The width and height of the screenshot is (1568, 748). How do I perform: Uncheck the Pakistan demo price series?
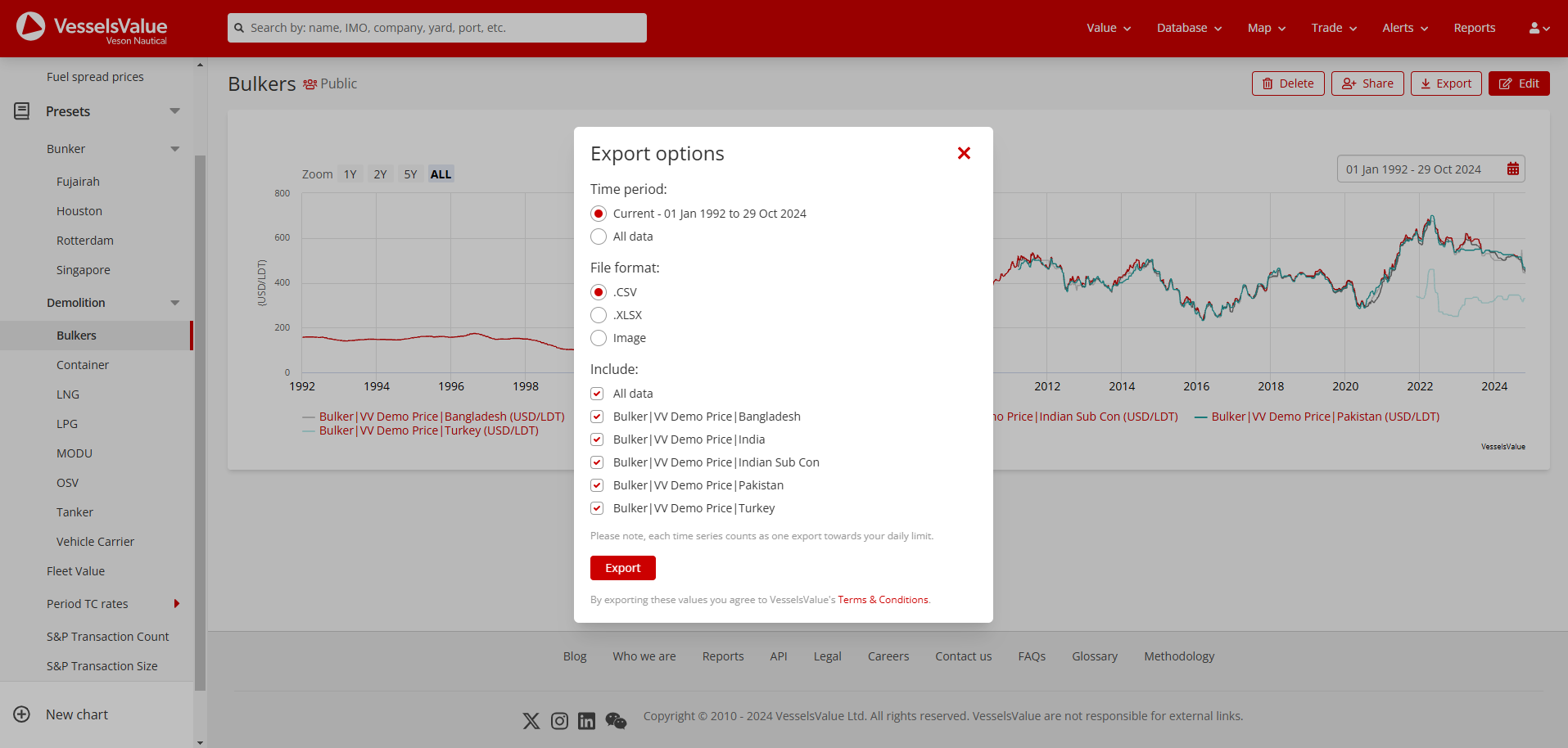597,484
